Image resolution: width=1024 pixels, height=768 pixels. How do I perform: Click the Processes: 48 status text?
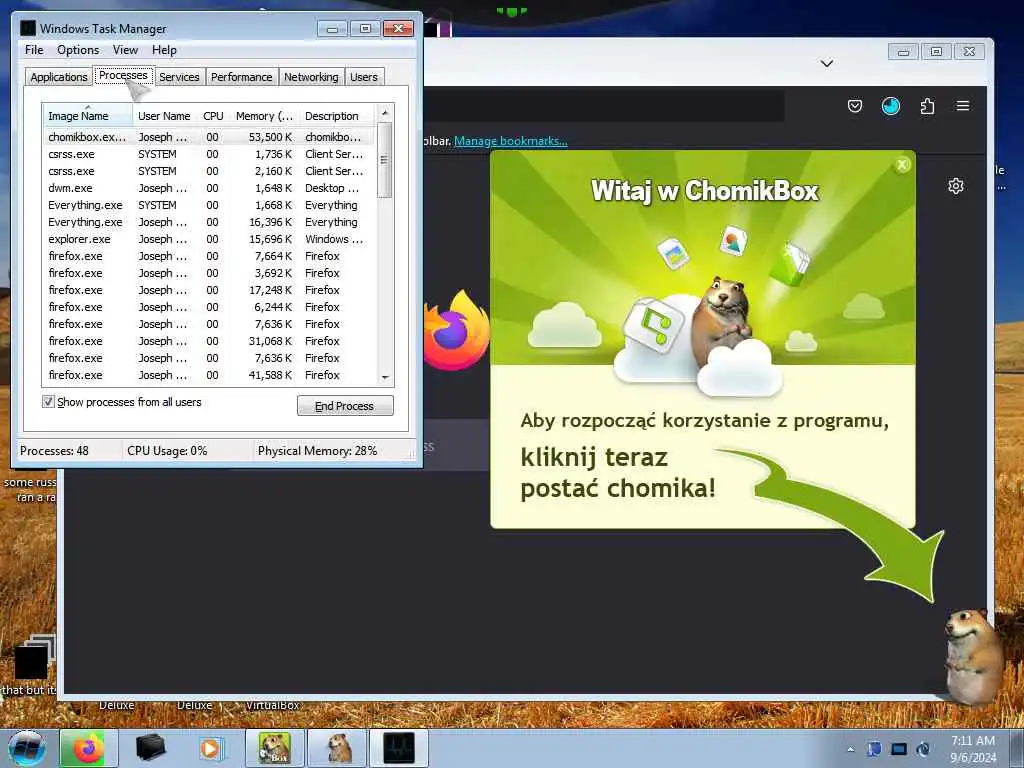click(54, 451)
